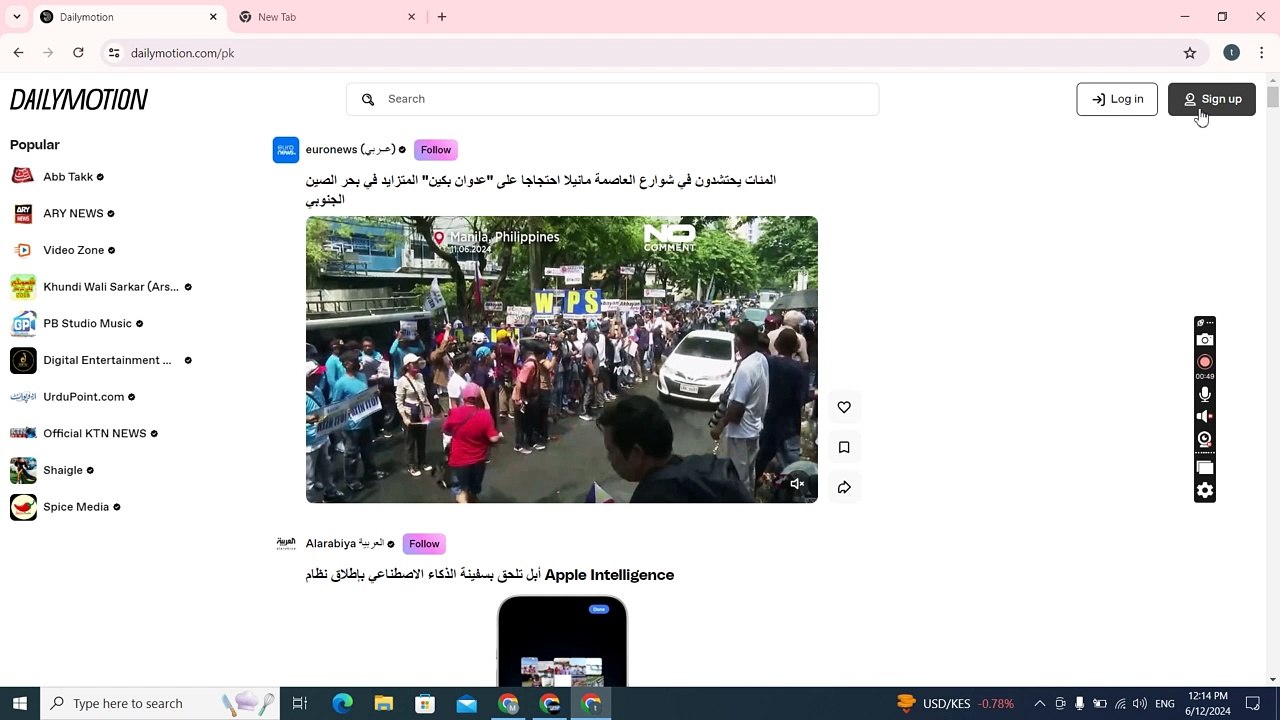
Task: Follow the euronews channel
Action: pyautogui.click(x=436, y=150)
